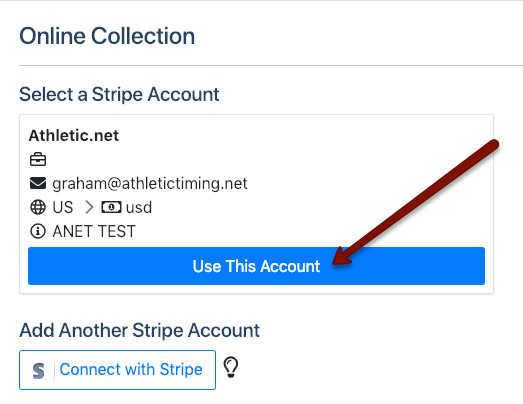Click the envelope email icon
Viewport: 523px width, 404px height.
[38, 183]
